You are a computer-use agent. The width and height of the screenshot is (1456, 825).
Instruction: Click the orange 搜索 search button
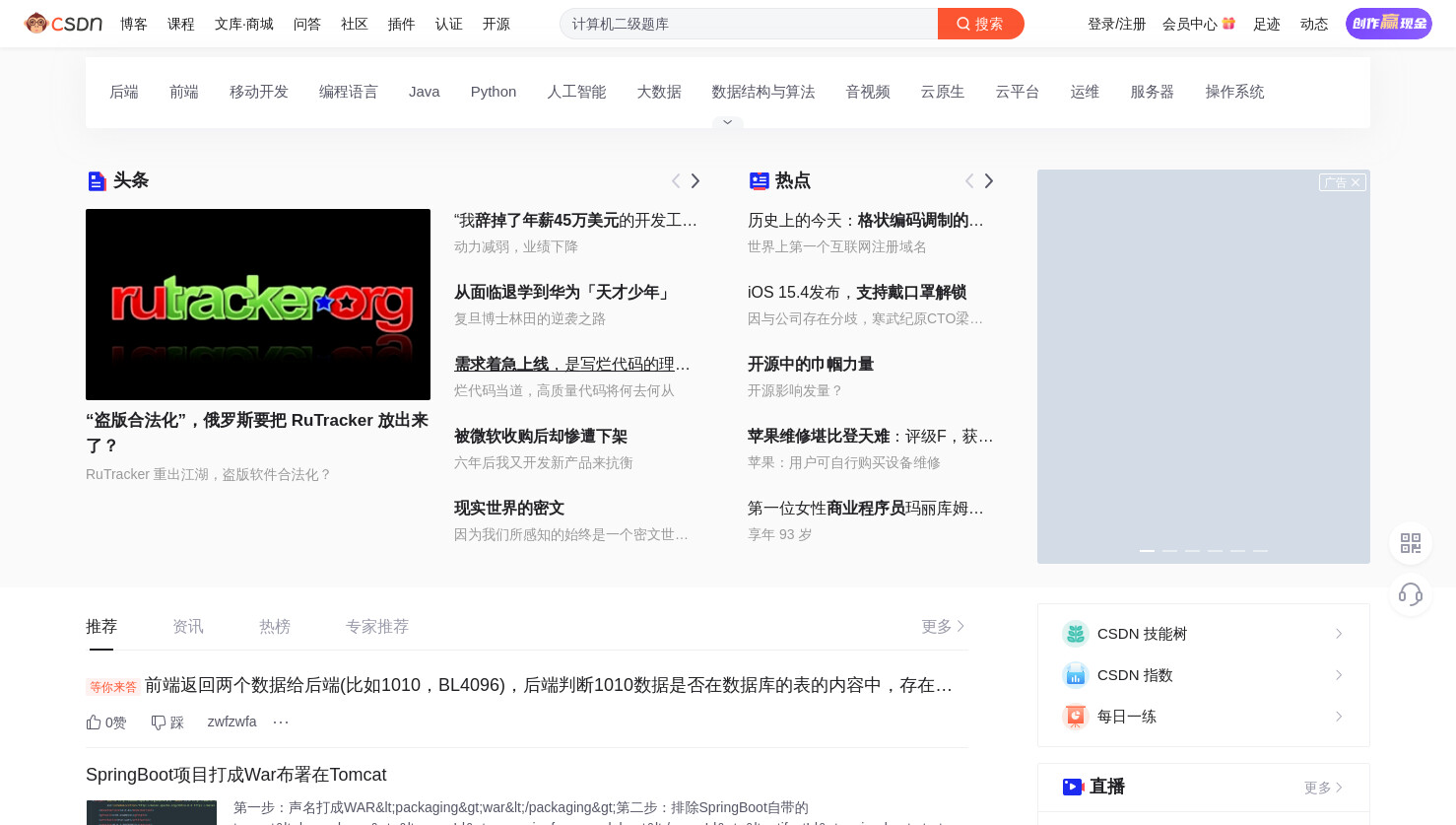coord(980,24)
